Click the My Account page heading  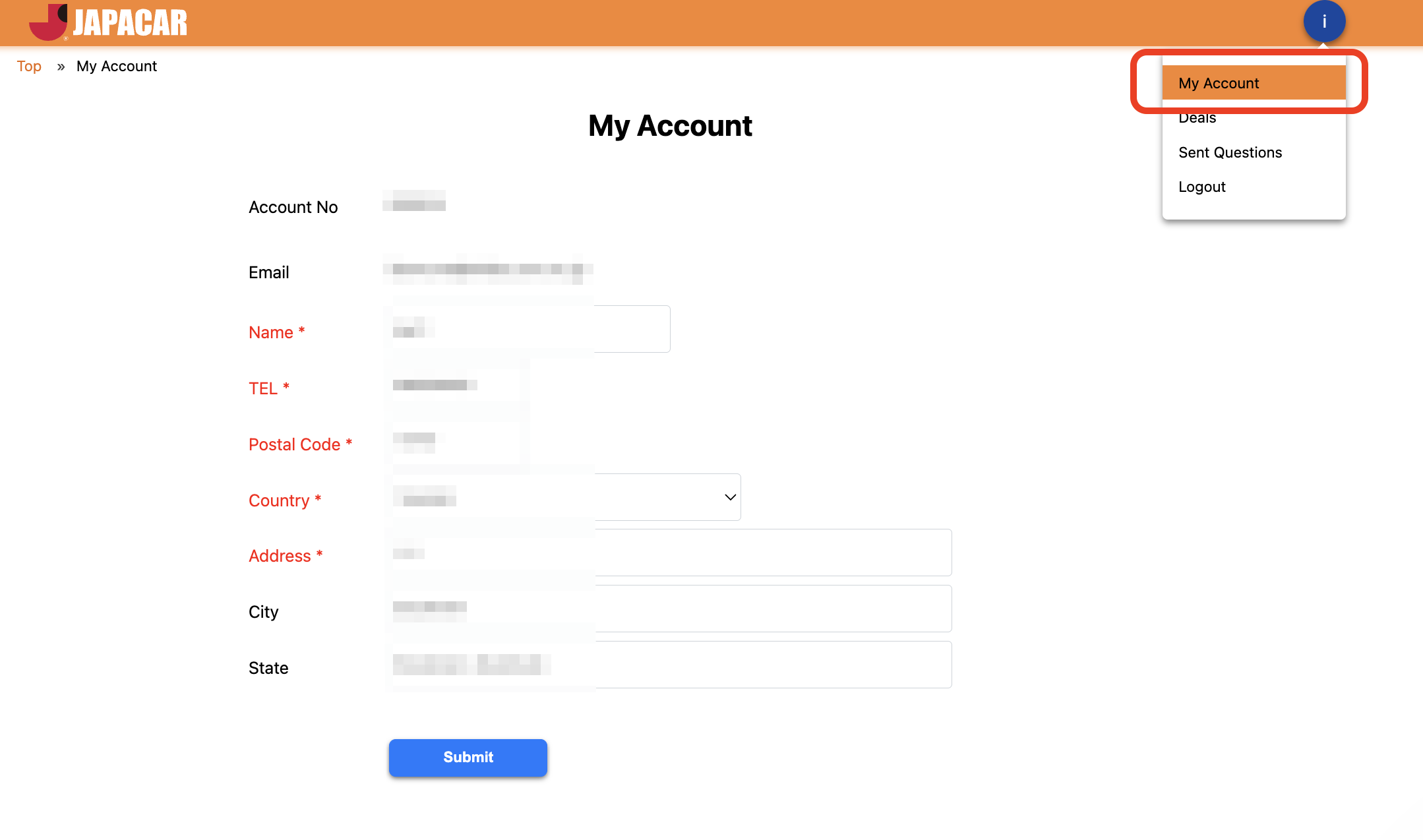(670, 126)
